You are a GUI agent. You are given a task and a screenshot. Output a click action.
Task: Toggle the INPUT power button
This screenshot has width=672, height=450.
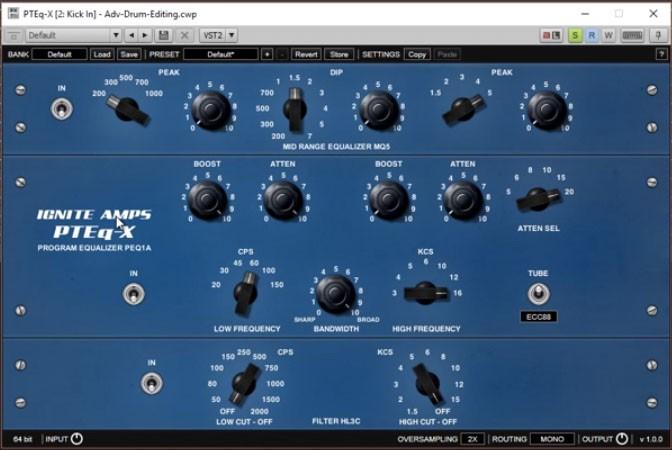(x=77, y=439)
